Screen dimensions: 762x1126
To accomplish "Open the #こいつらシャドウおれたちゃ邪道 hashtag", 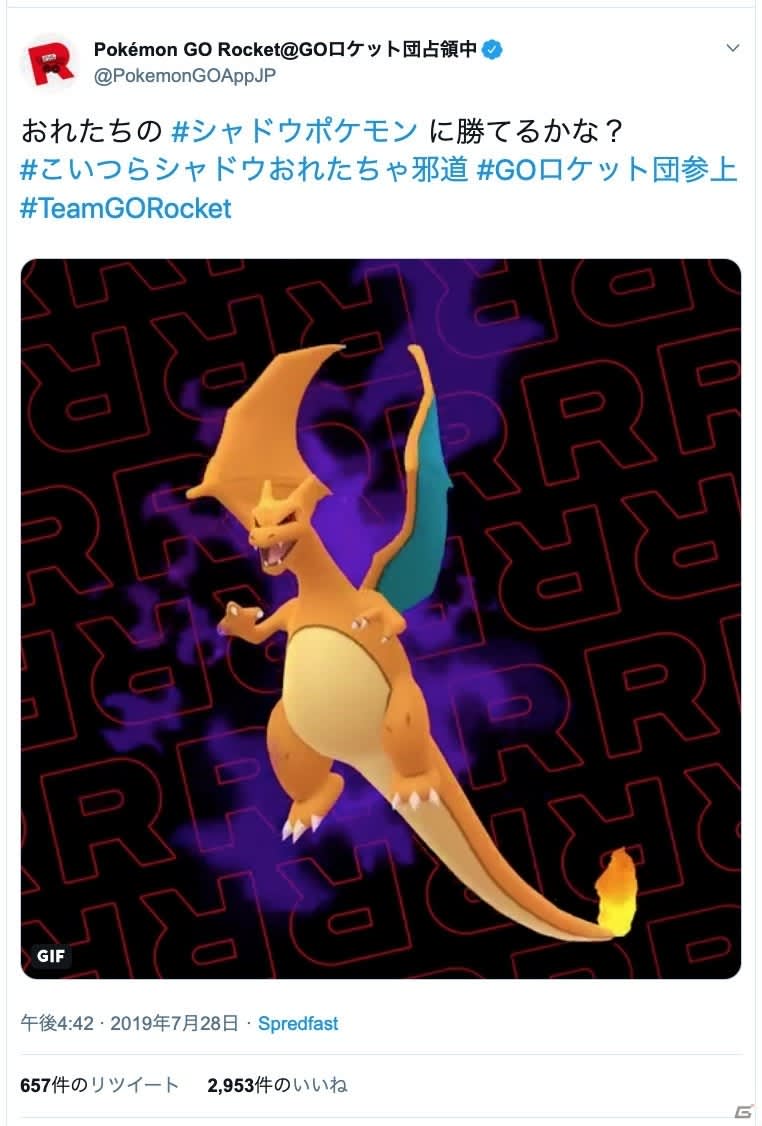I will coord(244,170).
